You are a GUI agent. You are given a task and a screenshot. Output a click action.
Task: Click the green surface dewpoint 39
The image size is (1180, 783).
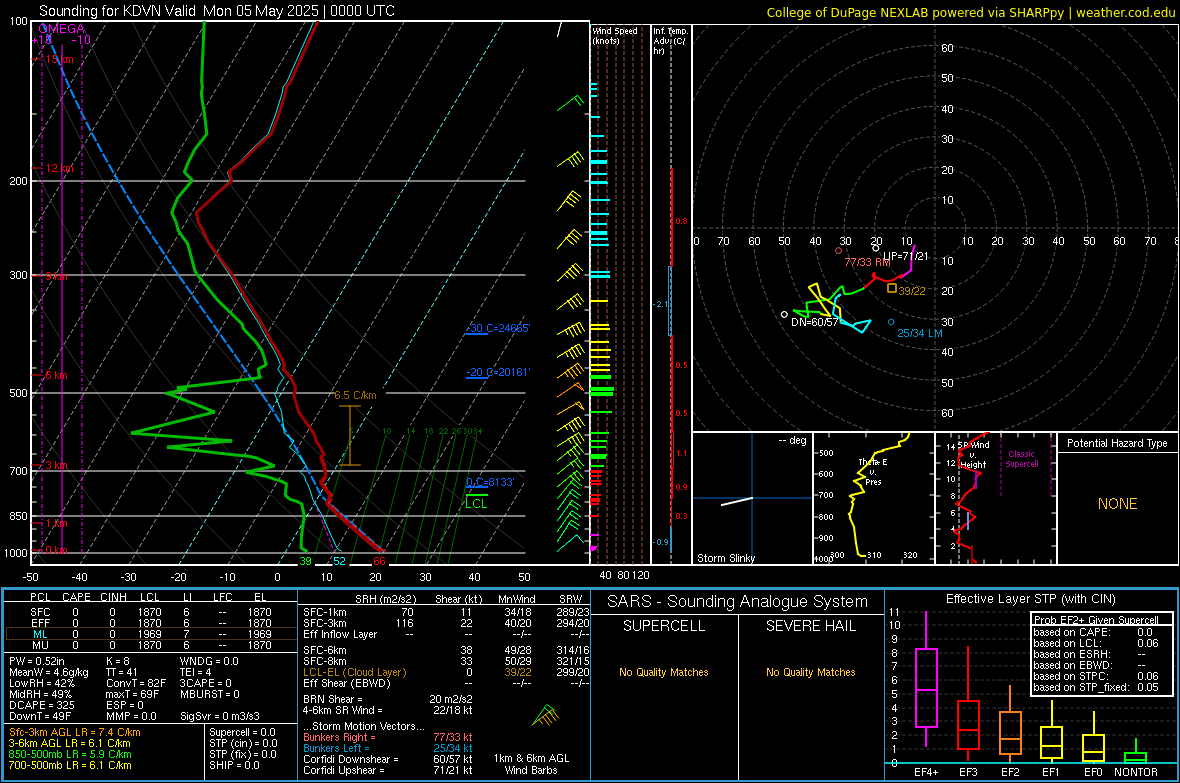point(306,561)
